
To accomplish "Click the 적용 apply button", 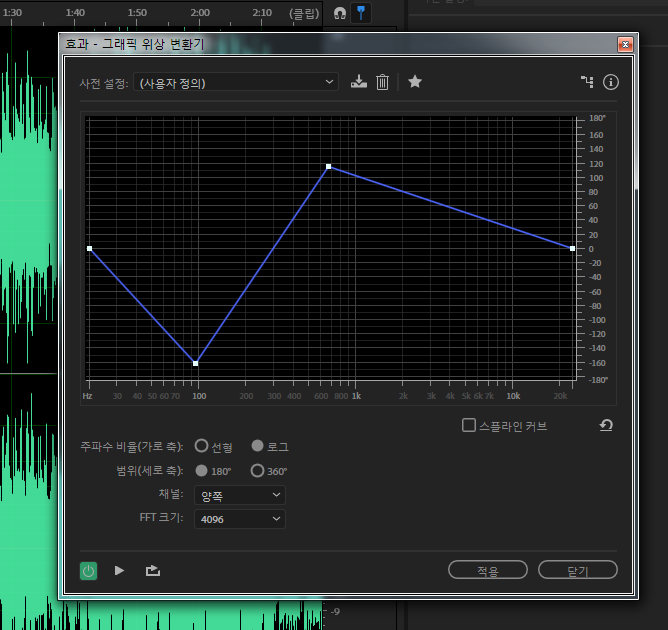I will click(x=488, y=570).
